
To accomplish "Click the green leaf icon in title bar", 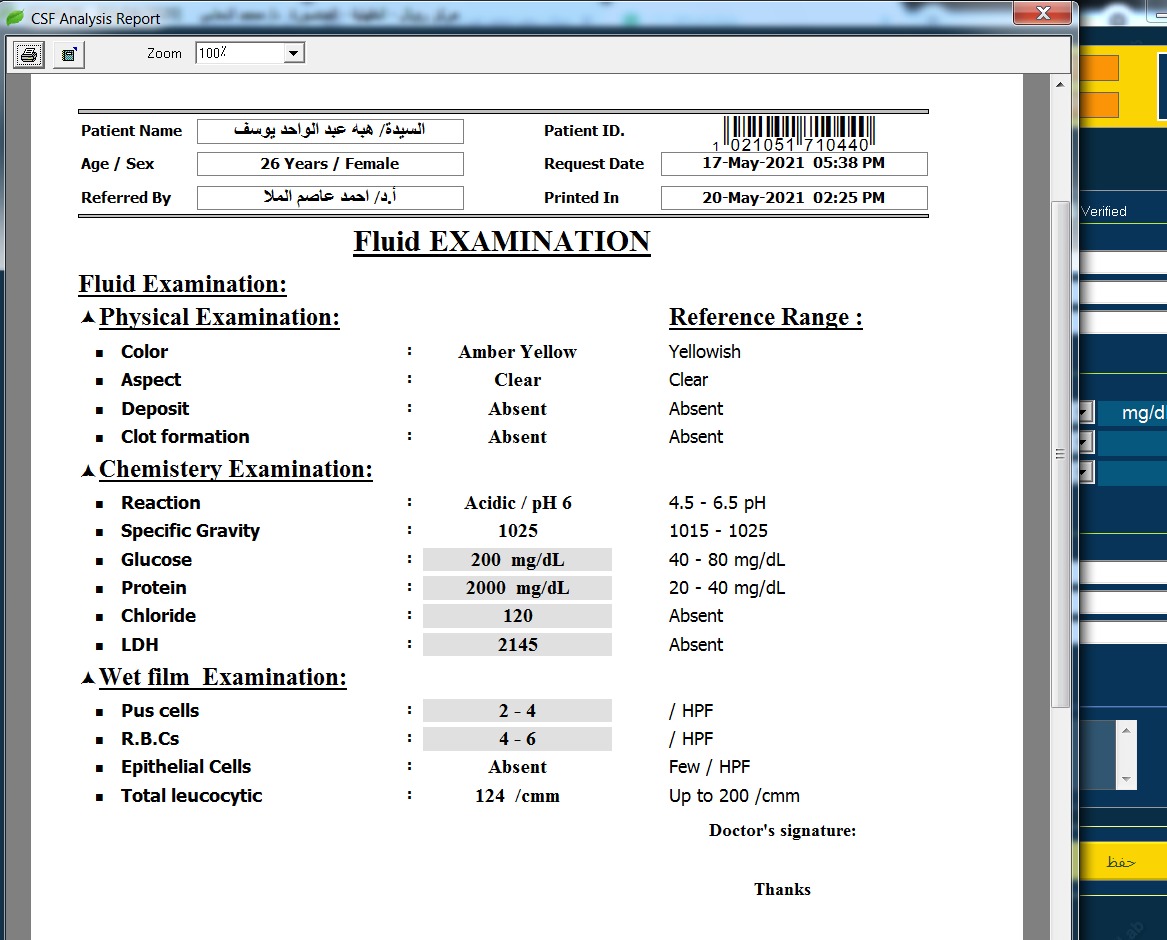I will [15, 18].
